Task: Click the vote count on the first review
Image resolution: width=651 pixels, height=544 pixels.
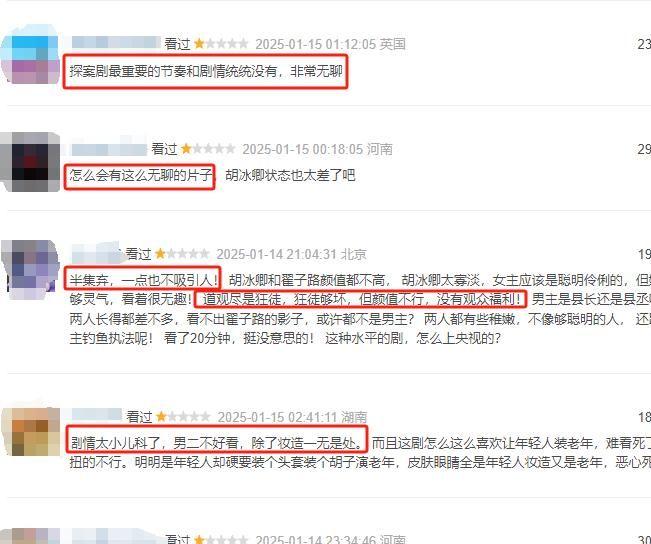Action: [644, 44]
